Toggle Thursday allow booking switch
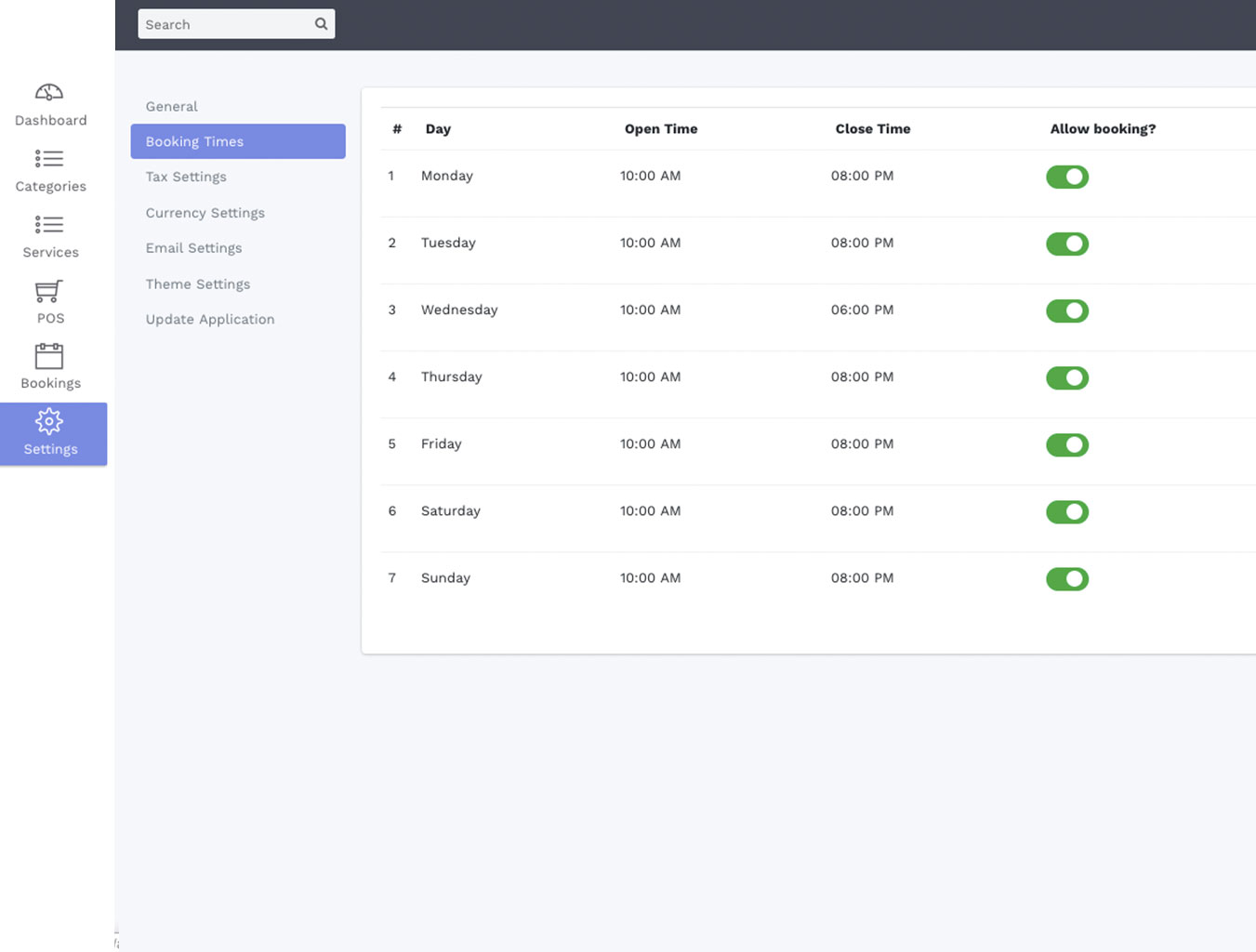 click(x=1067, y=377)
